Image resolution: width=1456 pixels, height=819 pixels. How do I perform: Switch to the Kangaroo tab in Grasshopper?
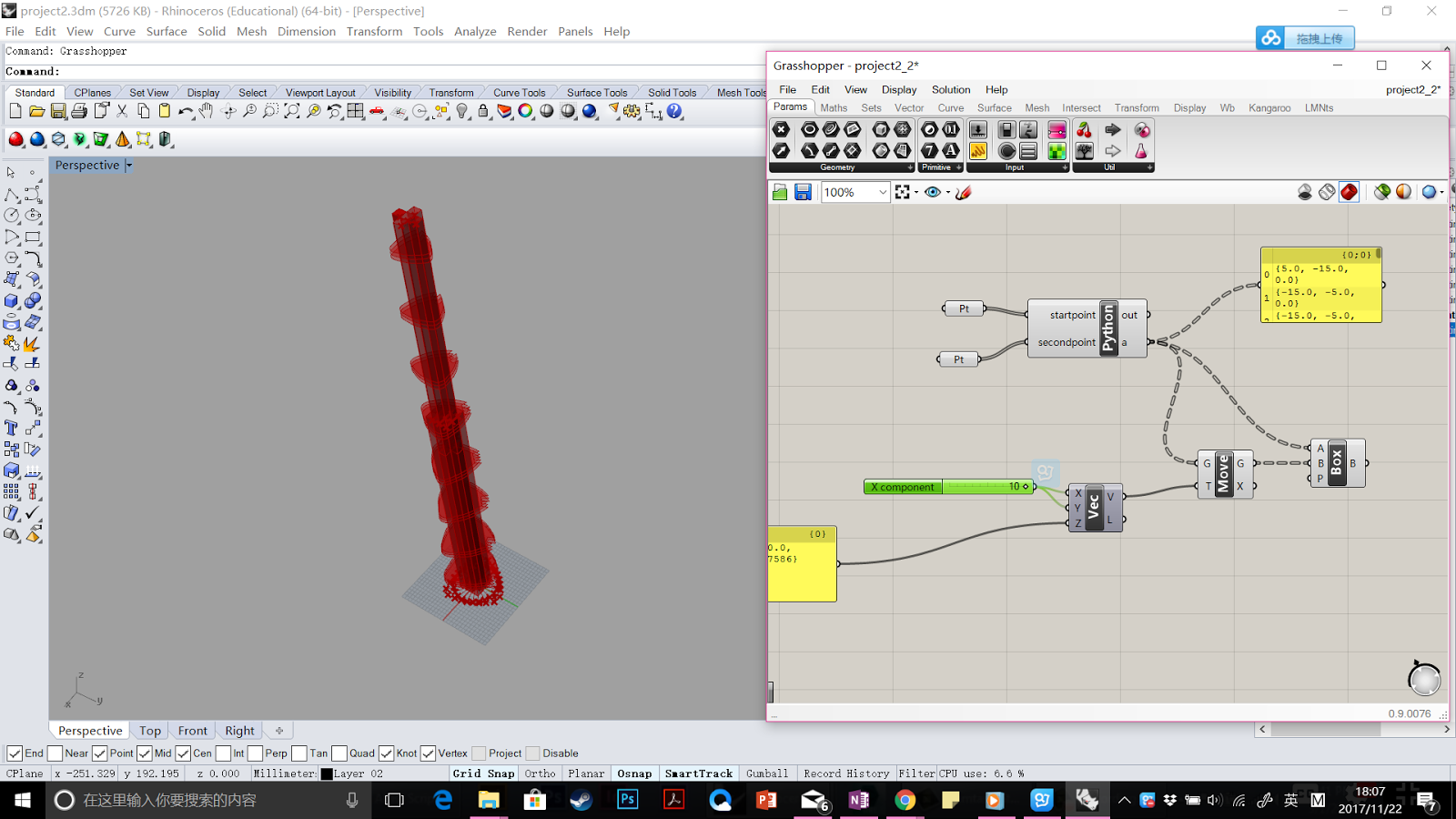(1269, 107)
